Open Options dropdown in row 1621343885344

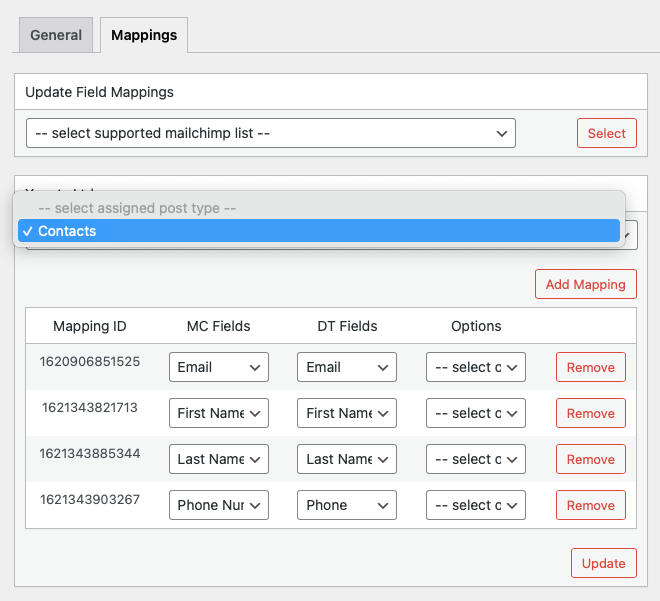(x=476, y=459)
